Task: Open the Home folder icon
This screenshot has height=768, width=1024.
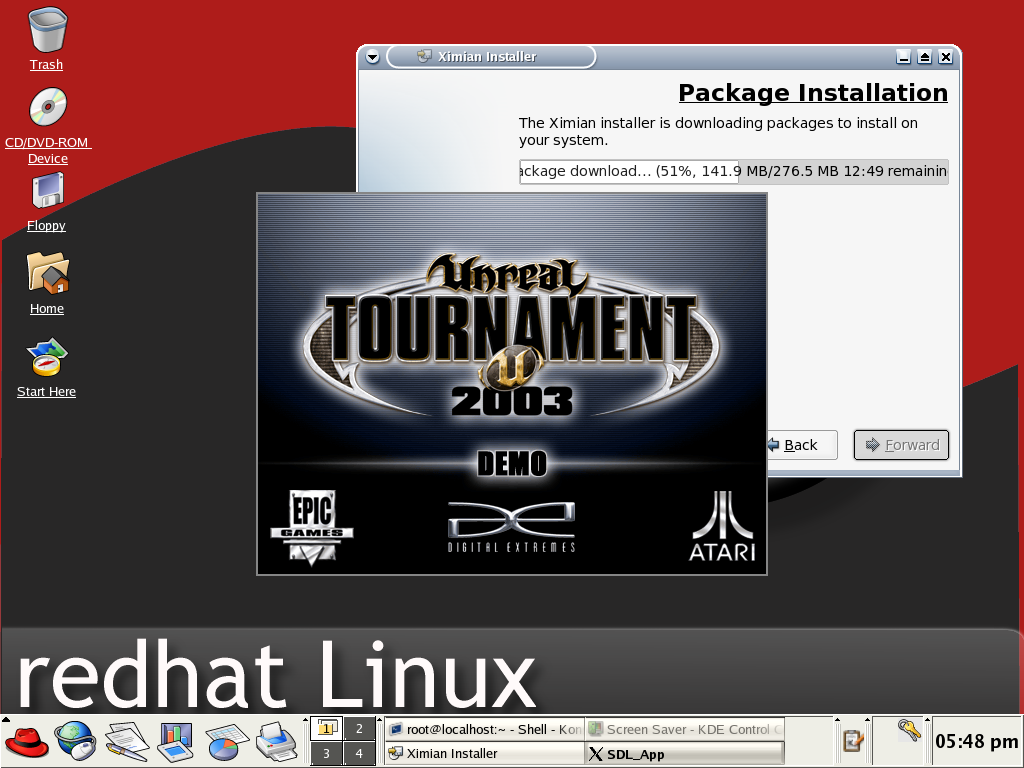Action: point(48,273)
